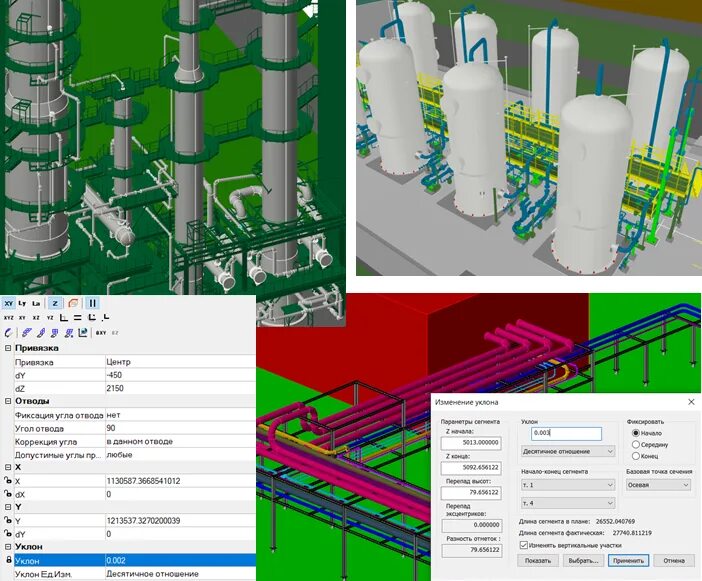The width and height of the screenshot is (702, 581).
Task: Click the Привязка value Центр
Action: click(180, 362)
